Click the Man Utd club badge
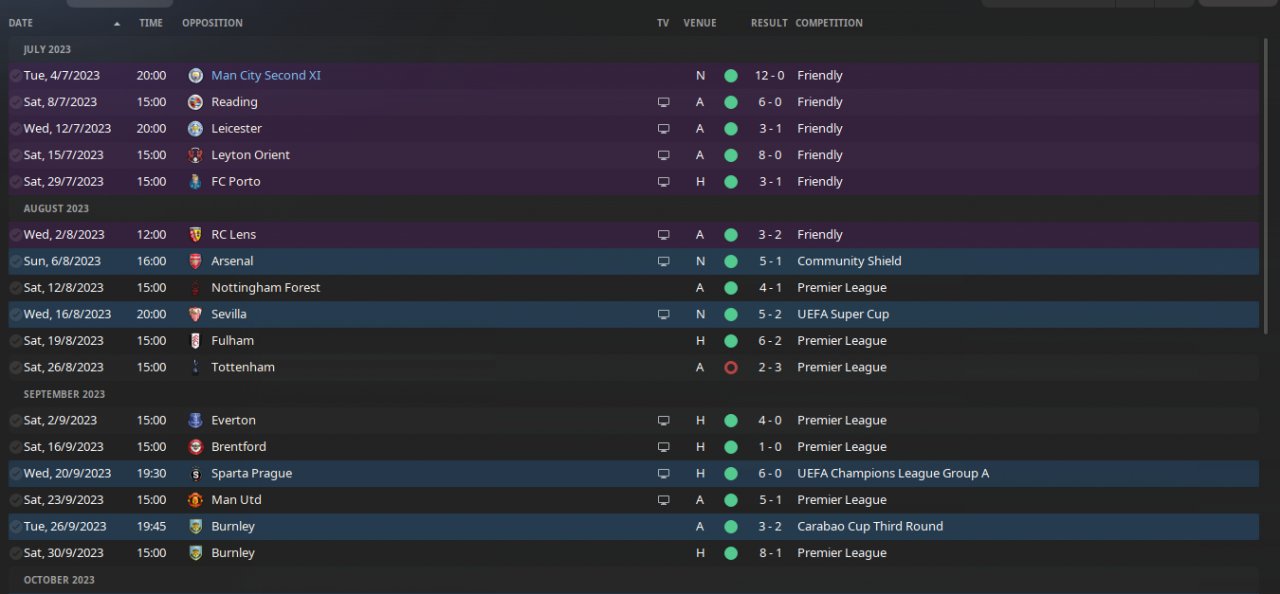 coord(195,500)
